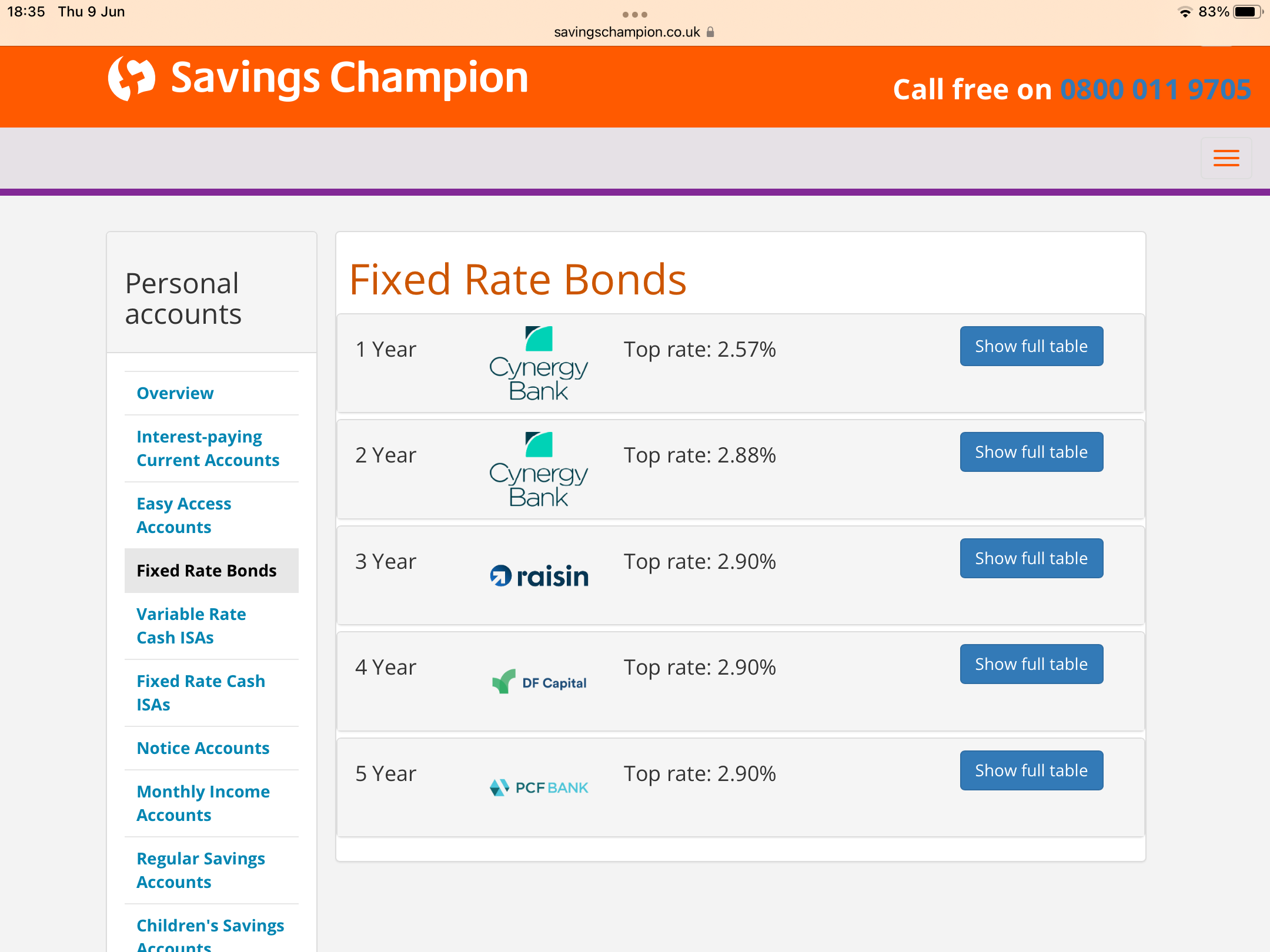The width and height of the screenshot is (1270, 952).
Task: Call the 0800 011 9705 phone number
Action: tap(1155, 90)
